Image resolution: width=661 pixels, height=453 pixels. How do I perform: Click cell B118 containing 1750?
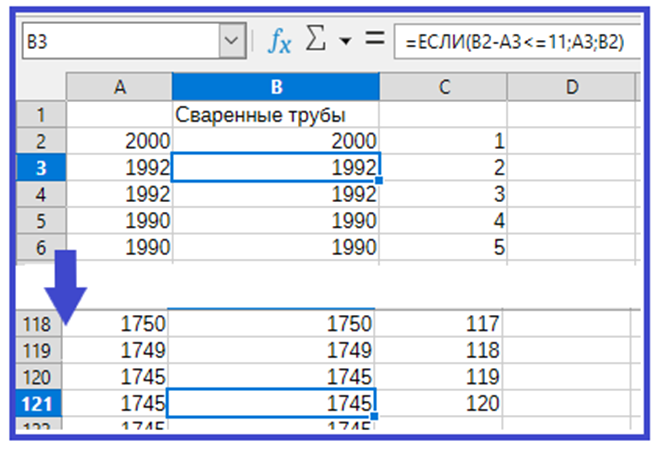click(275, 323)
